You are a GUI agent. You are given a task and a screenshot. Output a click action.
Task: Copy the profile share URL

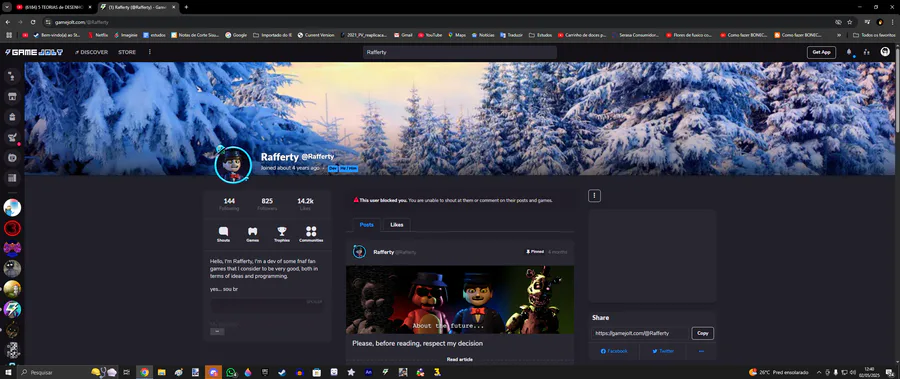703,333
